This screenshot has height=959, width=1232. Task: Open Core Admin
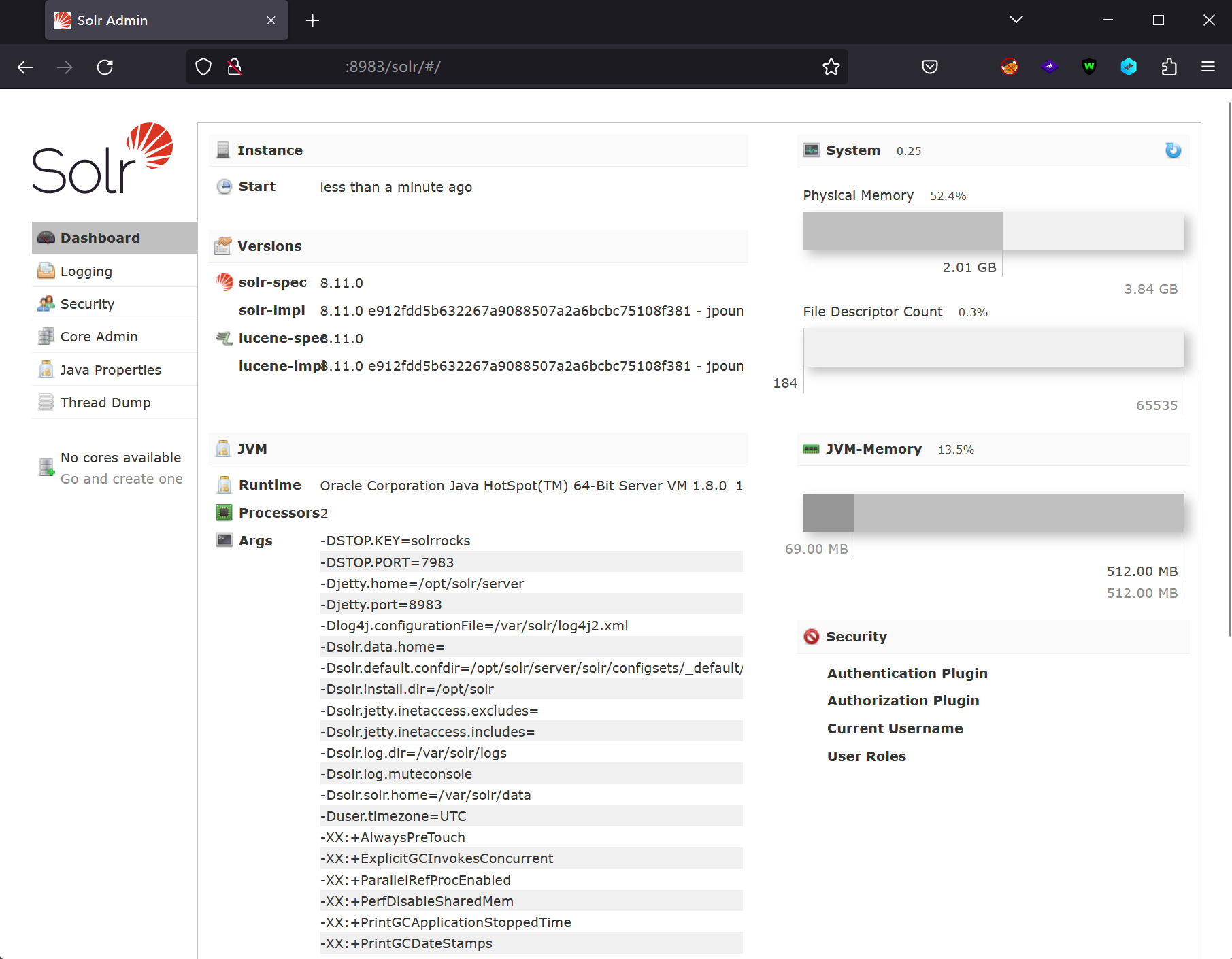click(114, 337)
